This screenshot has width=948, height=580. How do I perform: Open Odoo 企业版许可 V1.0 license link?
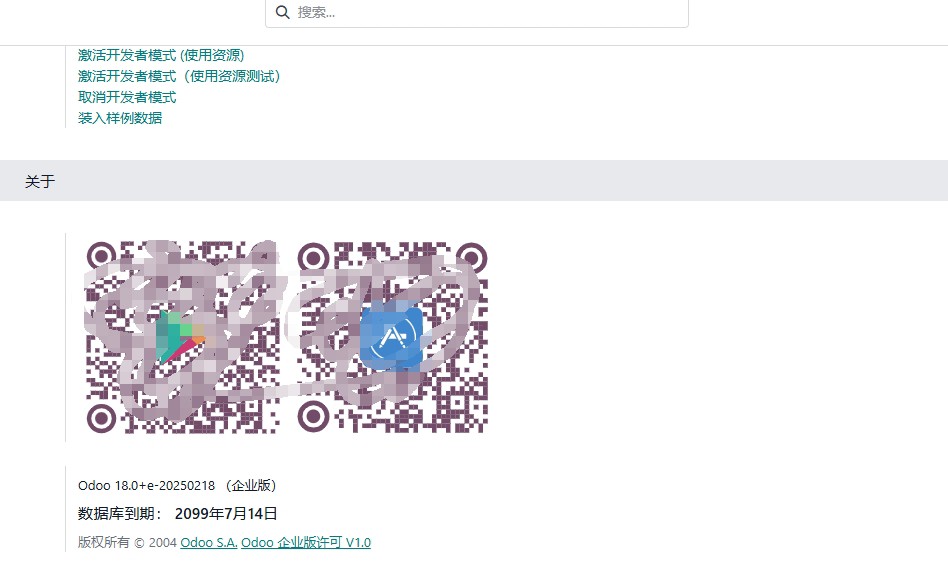[x=306, y=543]
